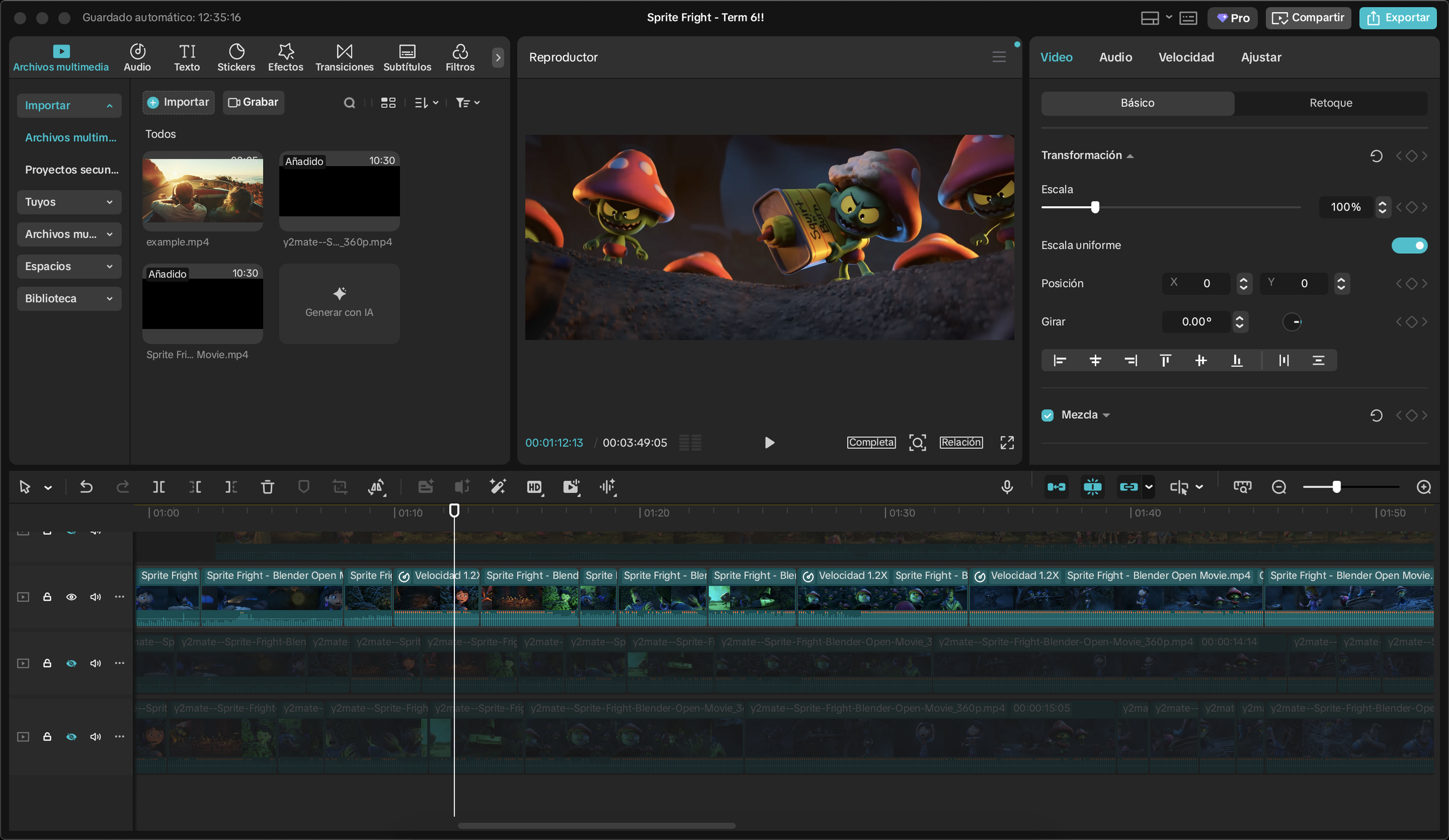Expand the Espacios sidebar section
The height and width of the screenshot is (840, 1449).
click(69, 266)
